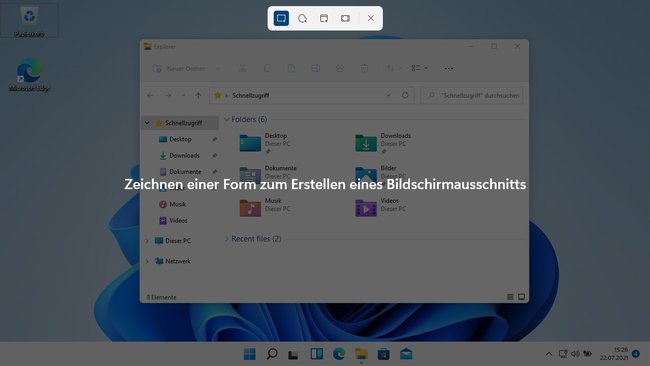Screen dimensions: 650x366
Task: Open the clock and date panel
Action: tap(614, 354)
